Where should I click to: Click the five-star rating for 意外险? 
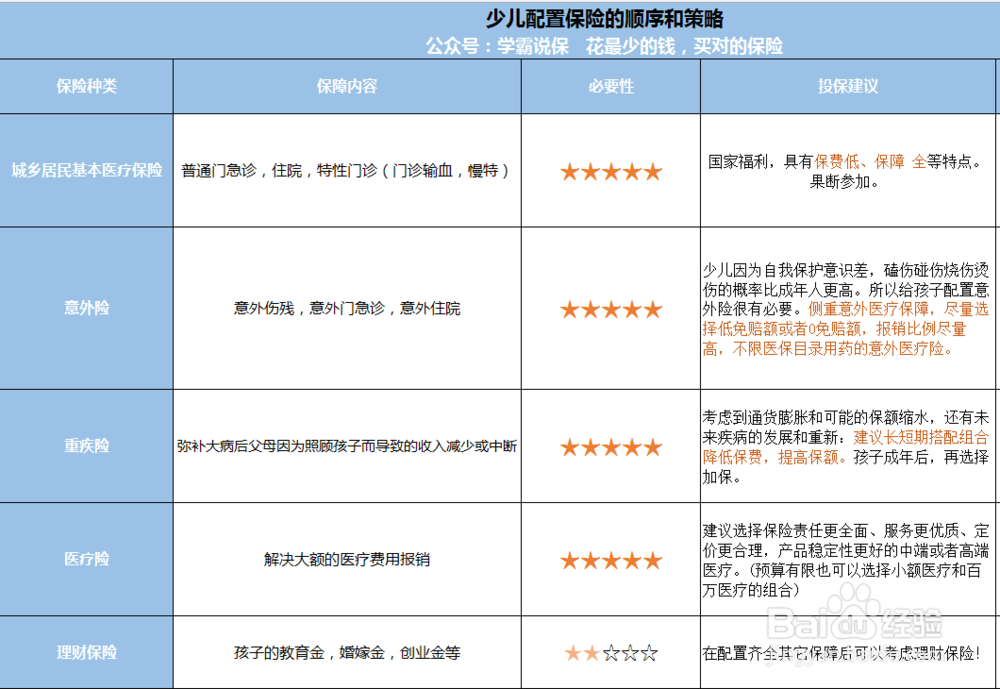611,309
